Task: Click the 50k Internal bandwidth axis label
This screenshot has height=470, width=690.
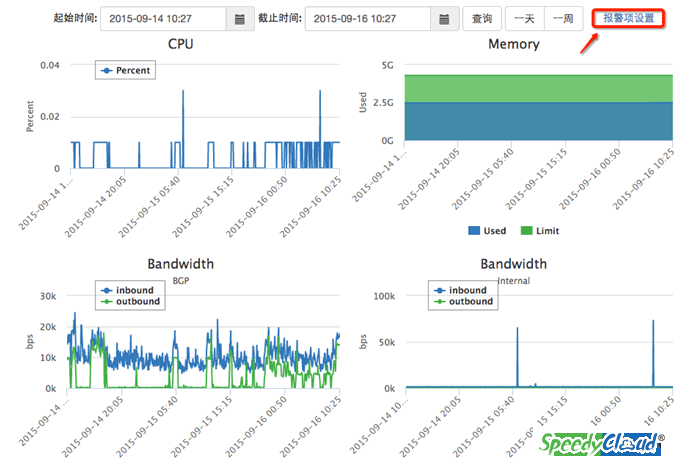Action: (x=387, y=342)
